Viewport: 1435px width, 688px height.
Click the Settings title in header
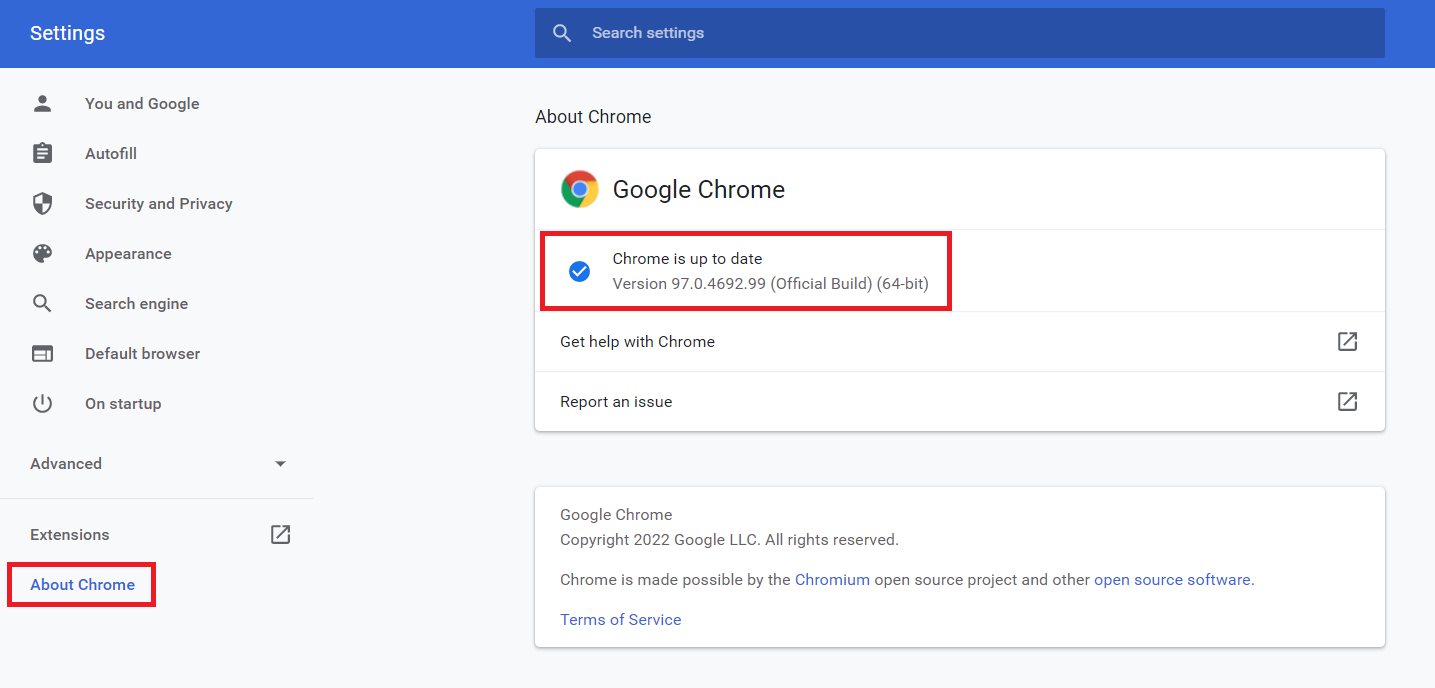(x=67, y=33)
